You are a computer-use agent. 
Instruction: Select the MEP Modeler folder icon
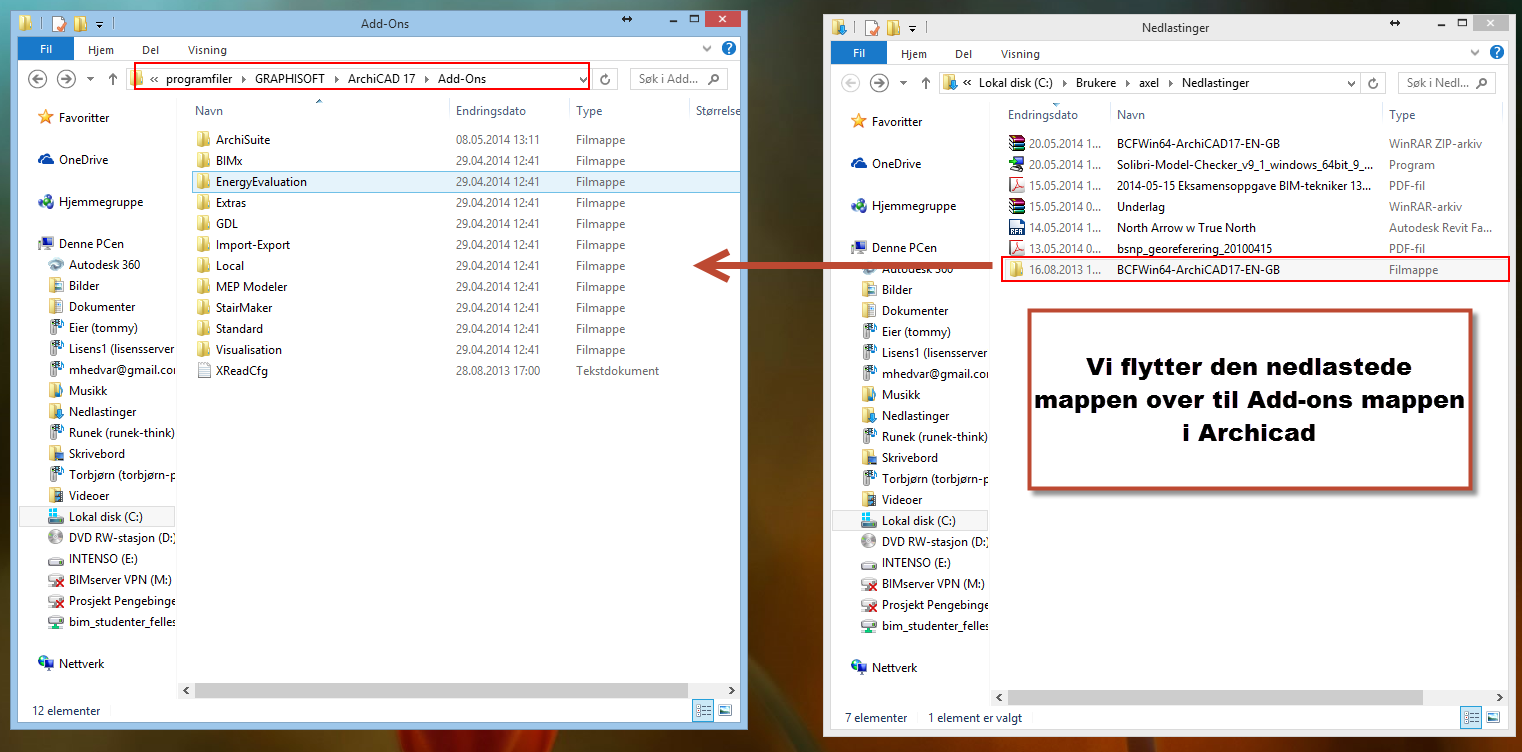[x=204, y=287]
